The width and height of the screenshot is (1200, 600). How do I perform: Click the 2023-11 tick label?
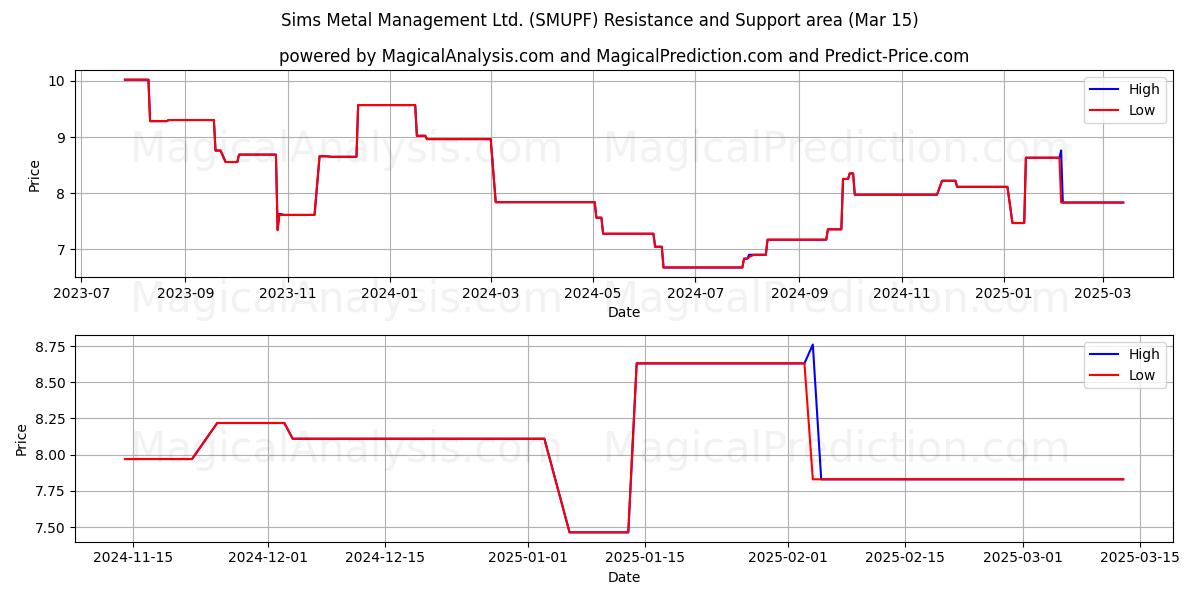[x=288, y=294]
